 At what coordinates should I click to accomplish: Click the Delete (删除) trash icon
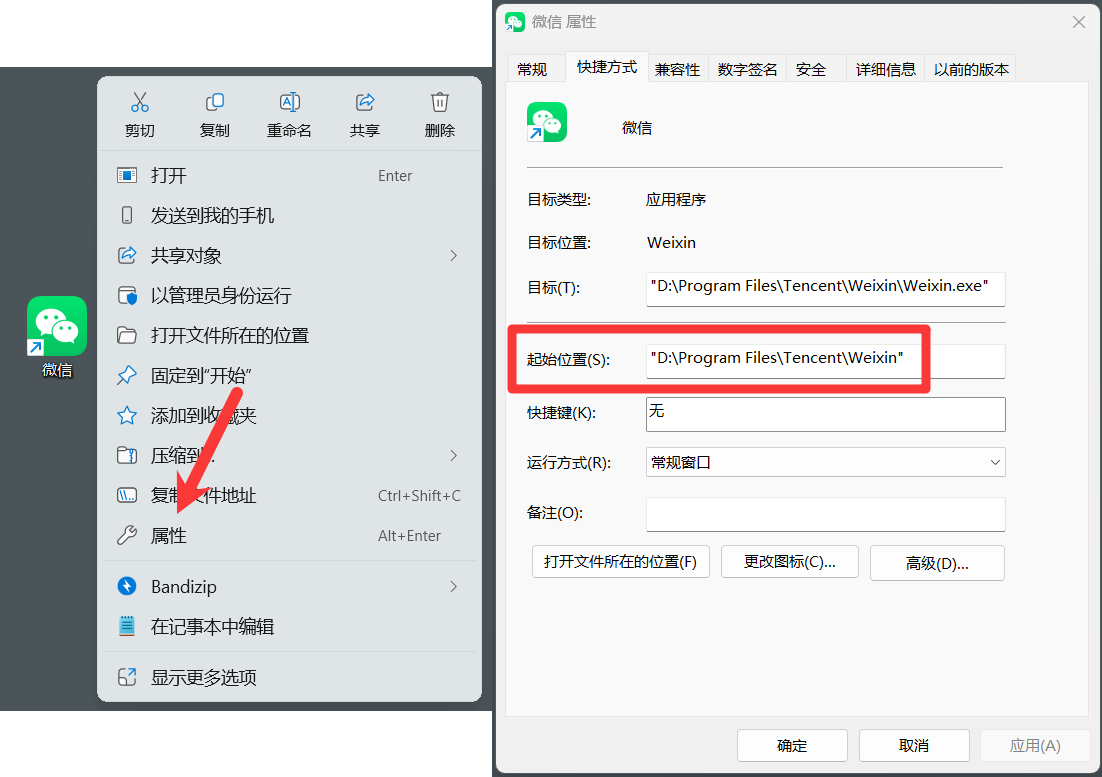pos(440,103)
